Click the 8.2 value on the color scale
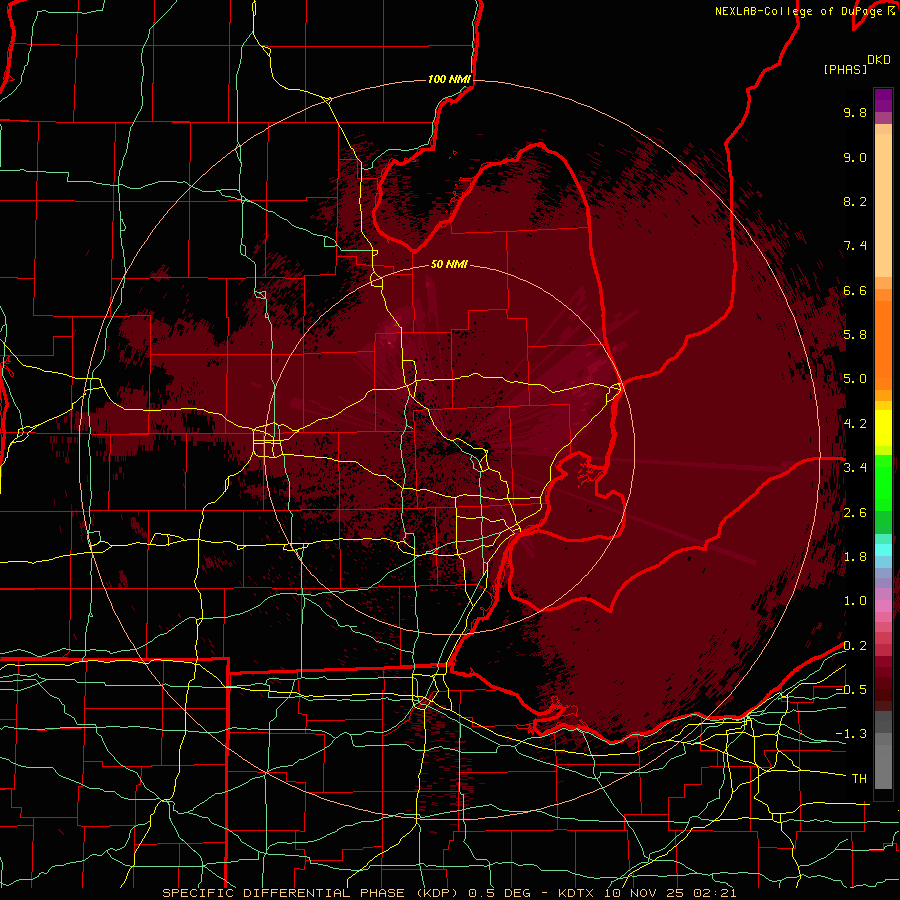 (x=855, y=201)
